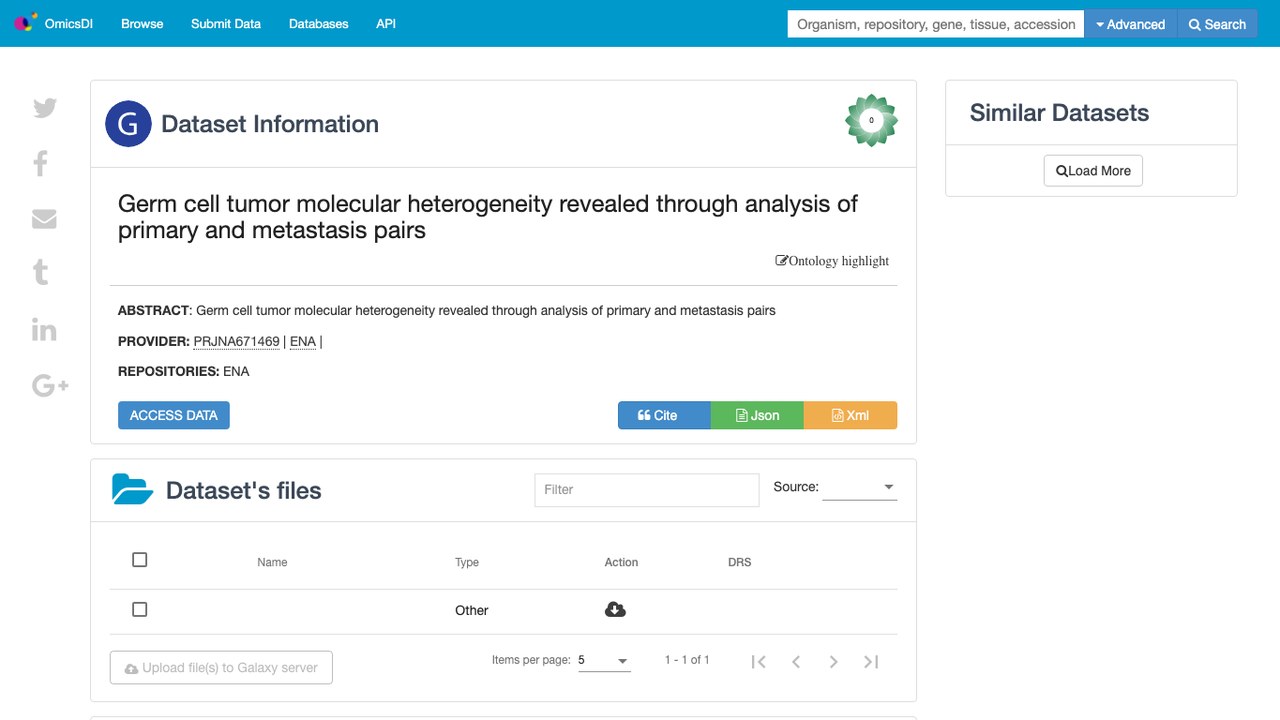Open the Browse menu
This screenshot has height=720, width=1280.
pyautogui.click(x=142, y=24)
